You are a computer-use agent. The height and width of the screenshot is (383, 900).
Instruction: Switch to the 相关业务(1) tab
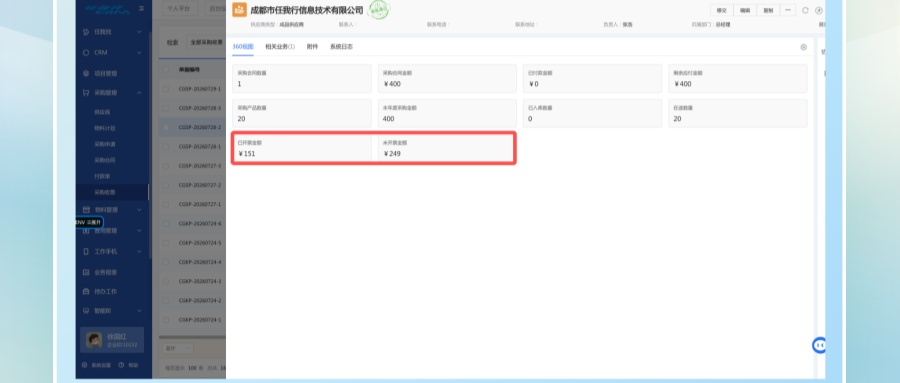pyautogui.click(x=280, y=47)
